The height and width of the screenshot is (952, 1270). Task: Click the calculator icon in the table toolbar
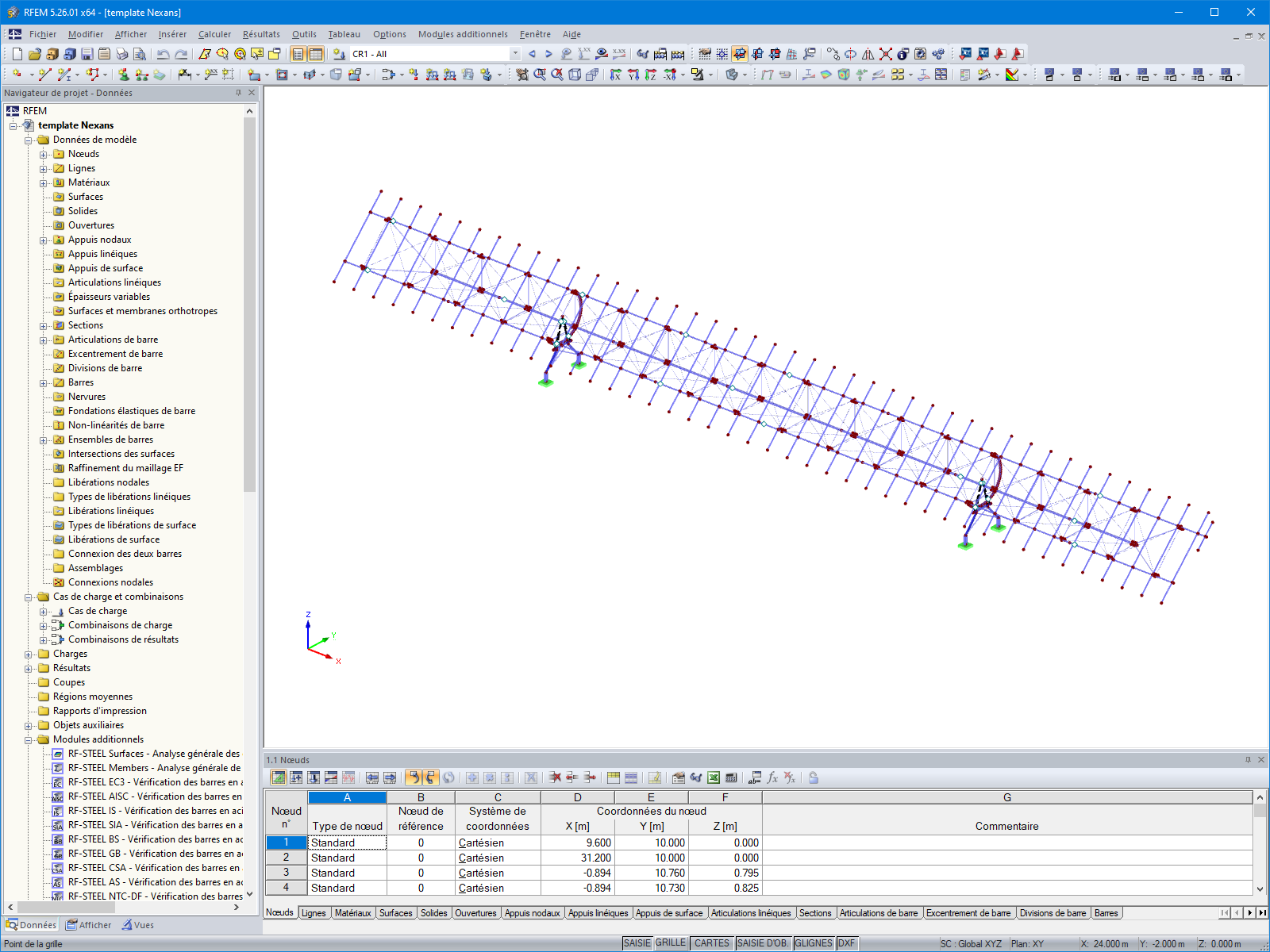pos(731,778)
